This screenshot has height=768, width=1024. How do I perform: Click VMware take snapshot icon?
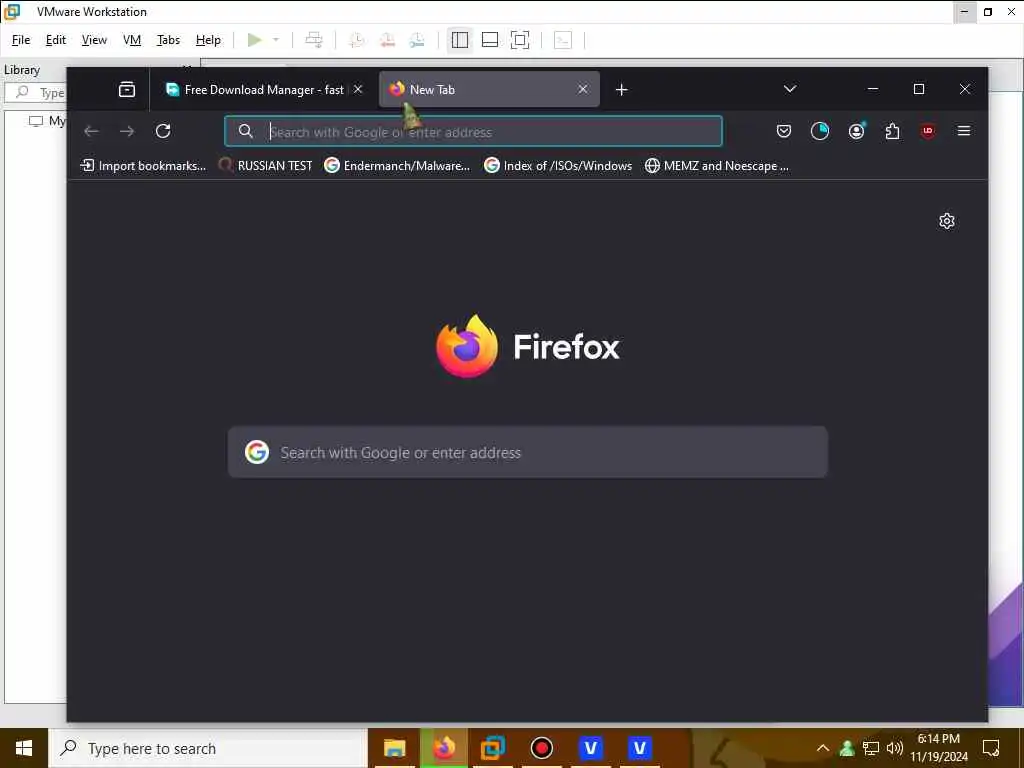click(357, 40)
